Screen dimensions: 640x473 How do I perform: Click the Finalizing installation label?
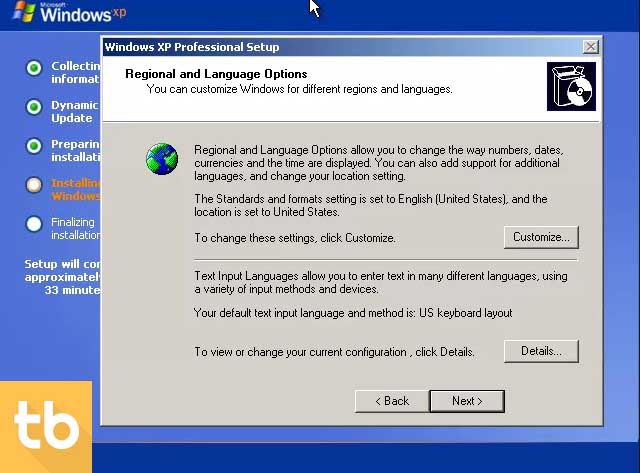(x=76, y=229)
